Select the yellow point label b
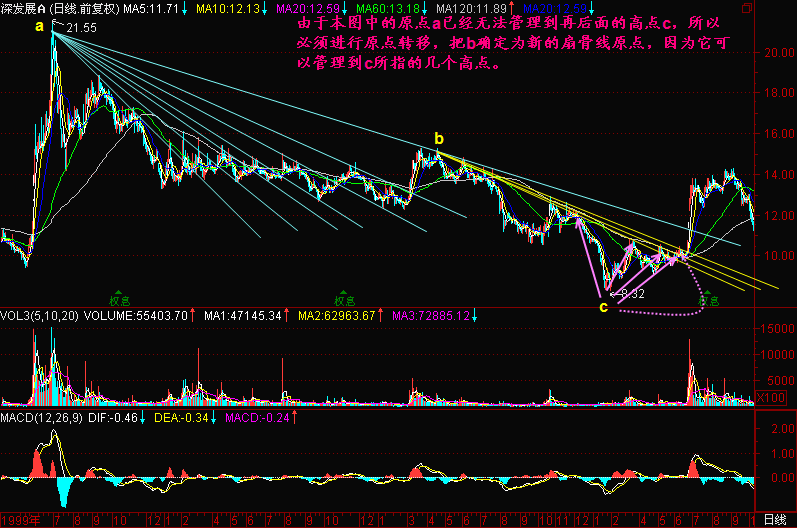Screen dimensions: 797x528 (x=439, y=138)
